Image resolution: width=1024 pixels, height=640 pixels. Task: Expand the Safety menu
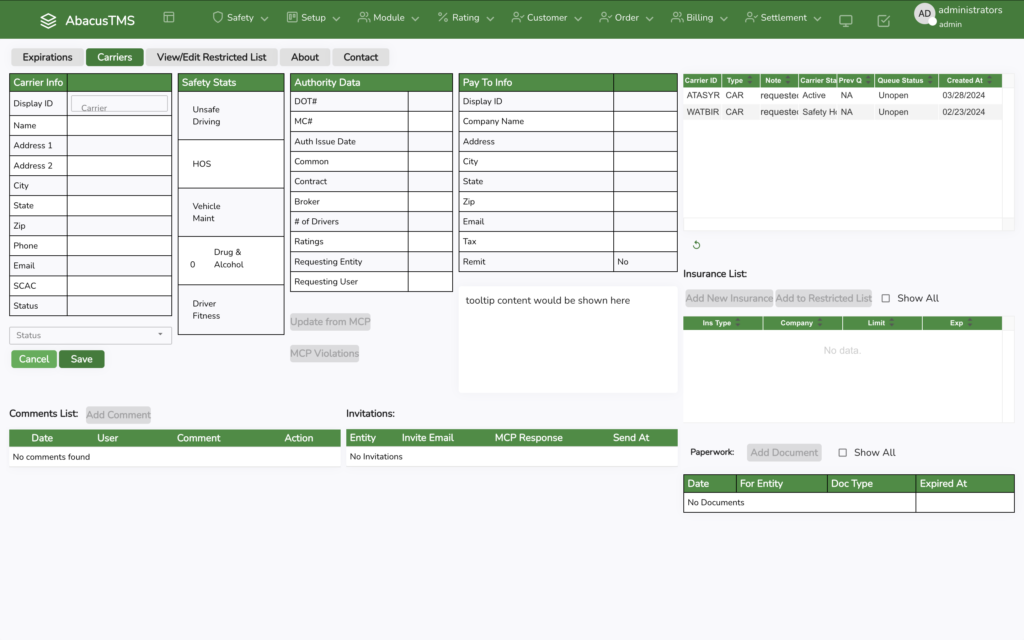(x=240, y=18)
